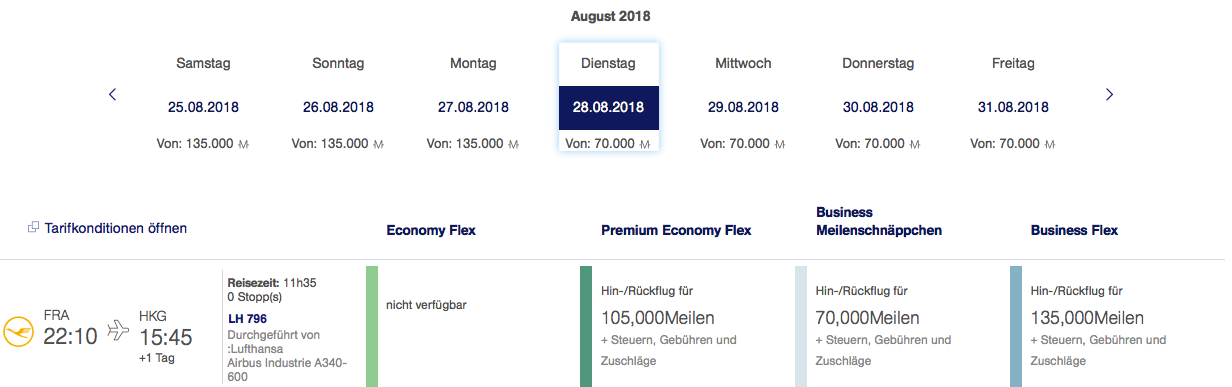Click the popup icon beside Tarifkonditionen öffnen
This screenshot has width=1232, height=387.
33,228
